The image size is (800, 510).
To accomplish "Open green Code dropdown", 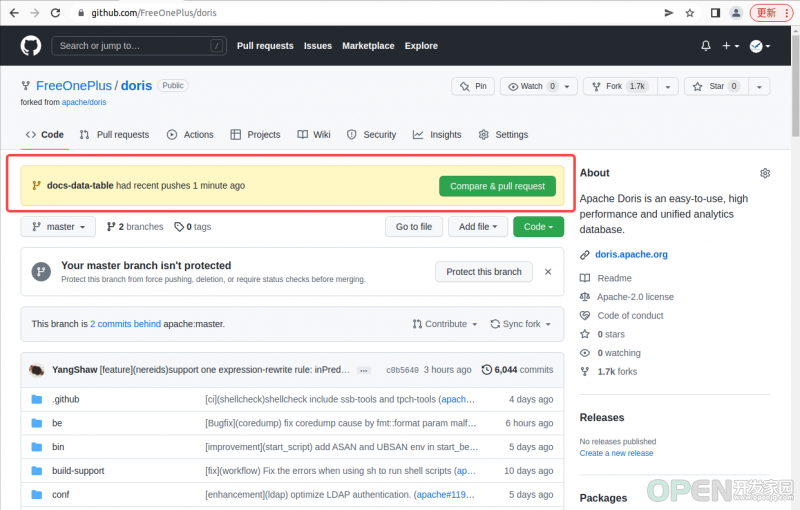I will [538, 226].
